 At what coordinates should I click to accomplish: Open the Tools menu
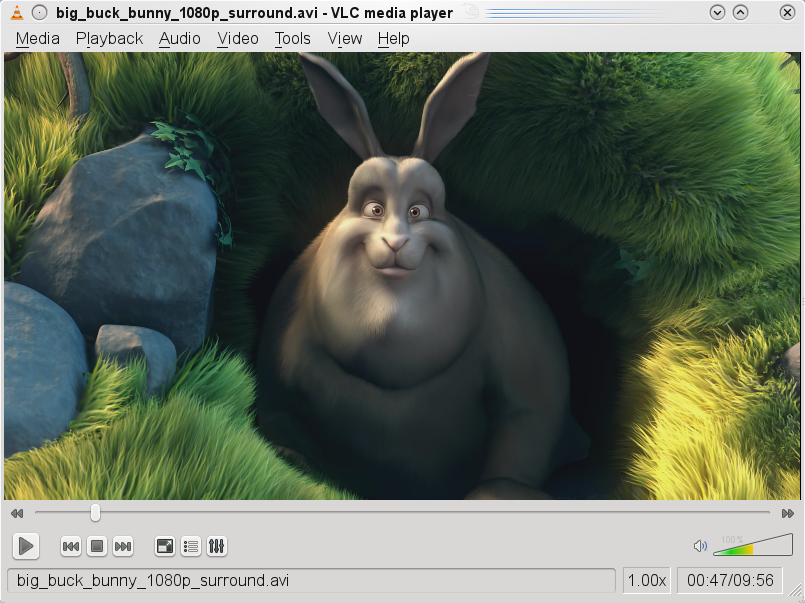pyautogui.click(x=292, y=38)
